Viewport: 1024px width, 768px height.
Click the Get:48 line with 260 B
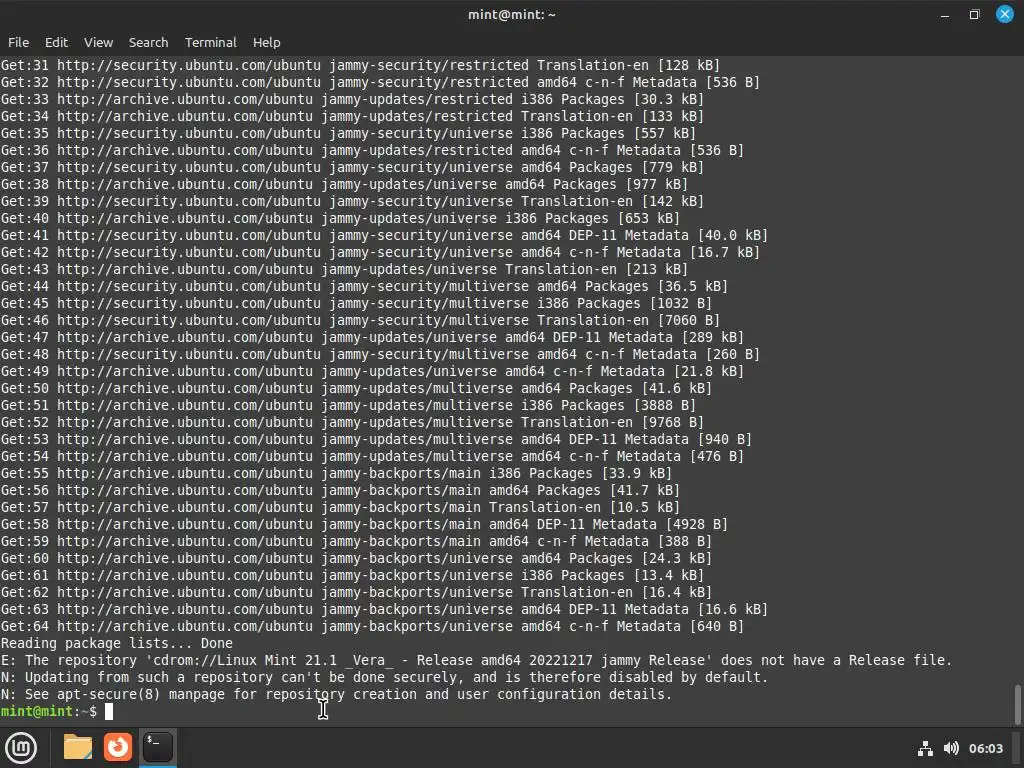click(x=380, y=354)
